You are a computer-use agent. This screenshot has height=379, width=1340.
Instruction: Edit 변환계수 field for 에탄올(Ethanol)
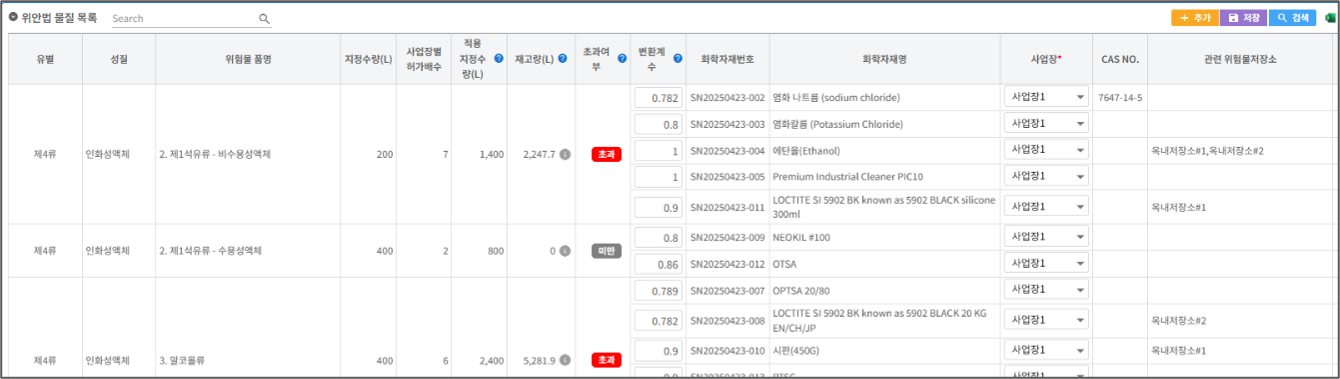click(658, 151)
